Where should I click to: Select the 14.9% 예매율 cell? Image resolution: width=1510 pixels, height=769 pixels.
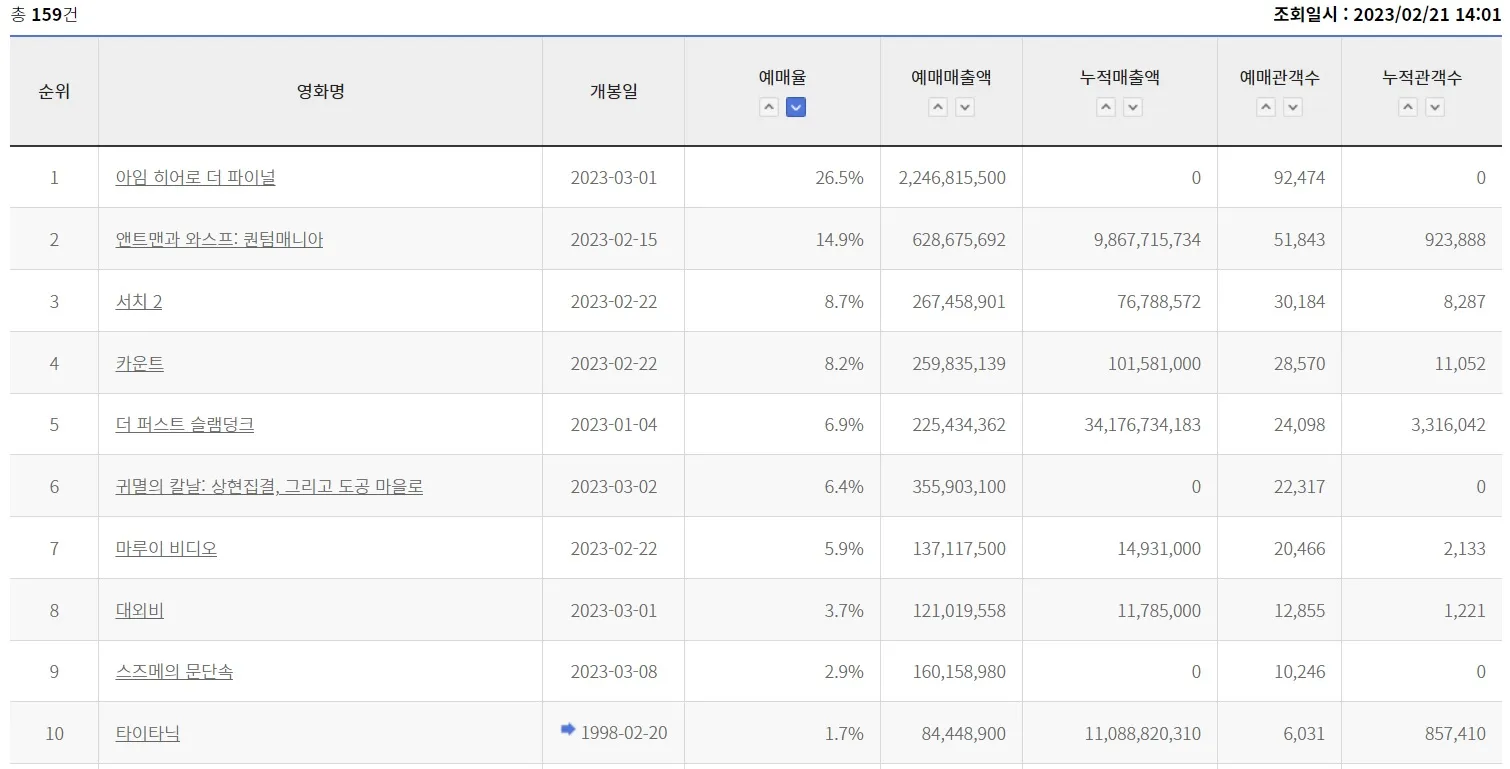(x=783, y=240)
